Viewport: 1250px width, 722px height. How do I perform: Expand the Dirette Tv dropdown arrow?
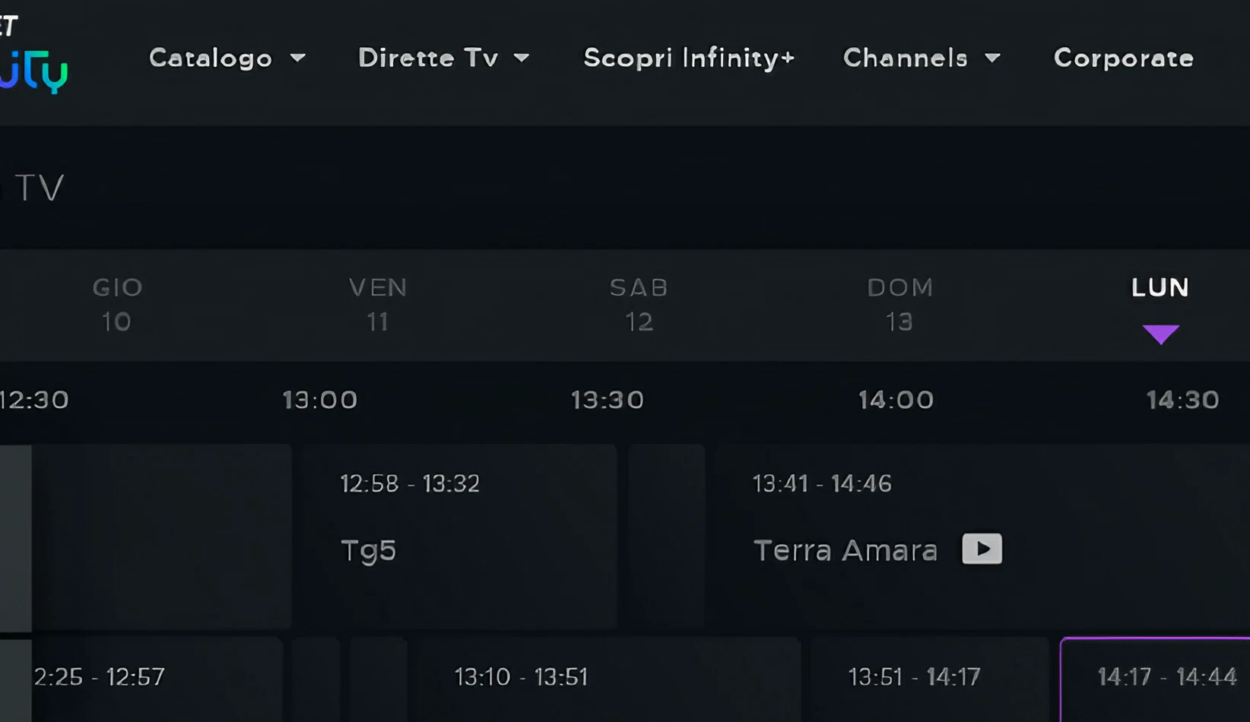click(522, 58)
